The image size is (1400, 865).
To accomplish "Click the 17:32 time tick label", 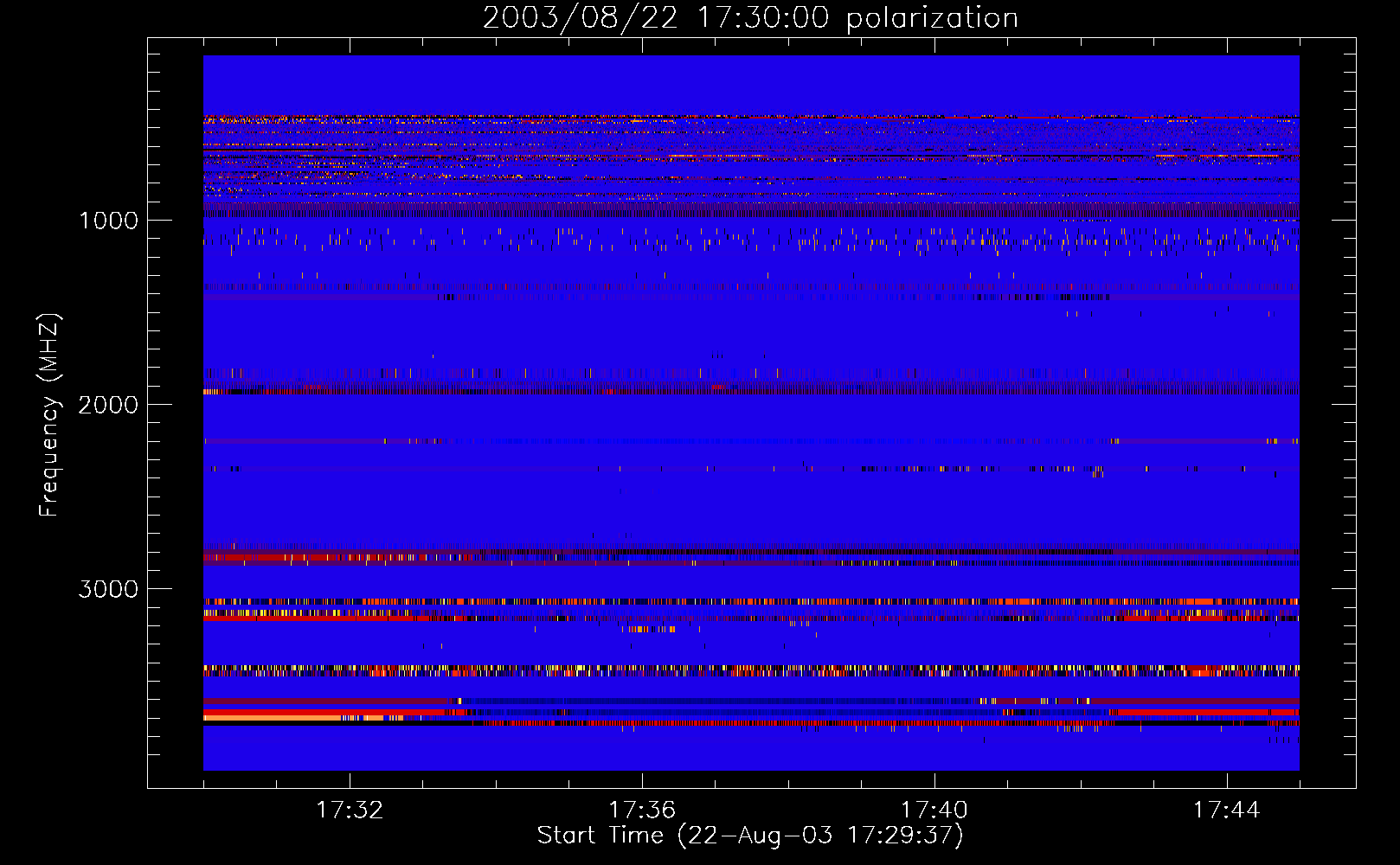I will tap(350, 811).
